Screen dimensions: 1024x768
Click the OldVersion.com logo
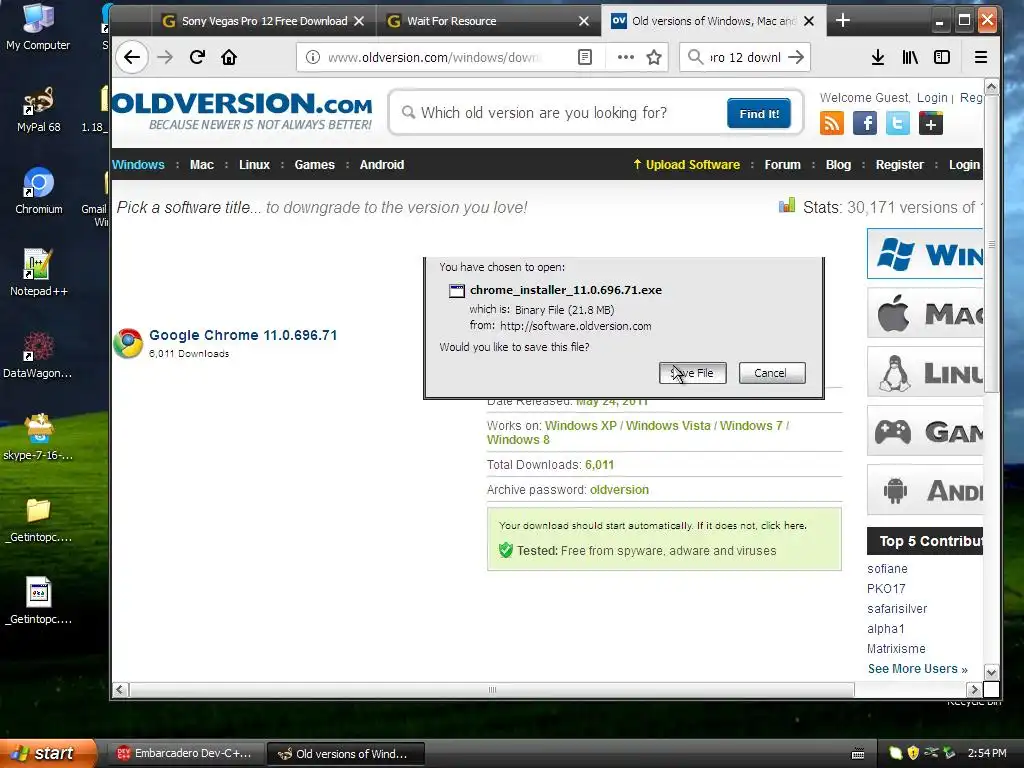coord(242,111)
